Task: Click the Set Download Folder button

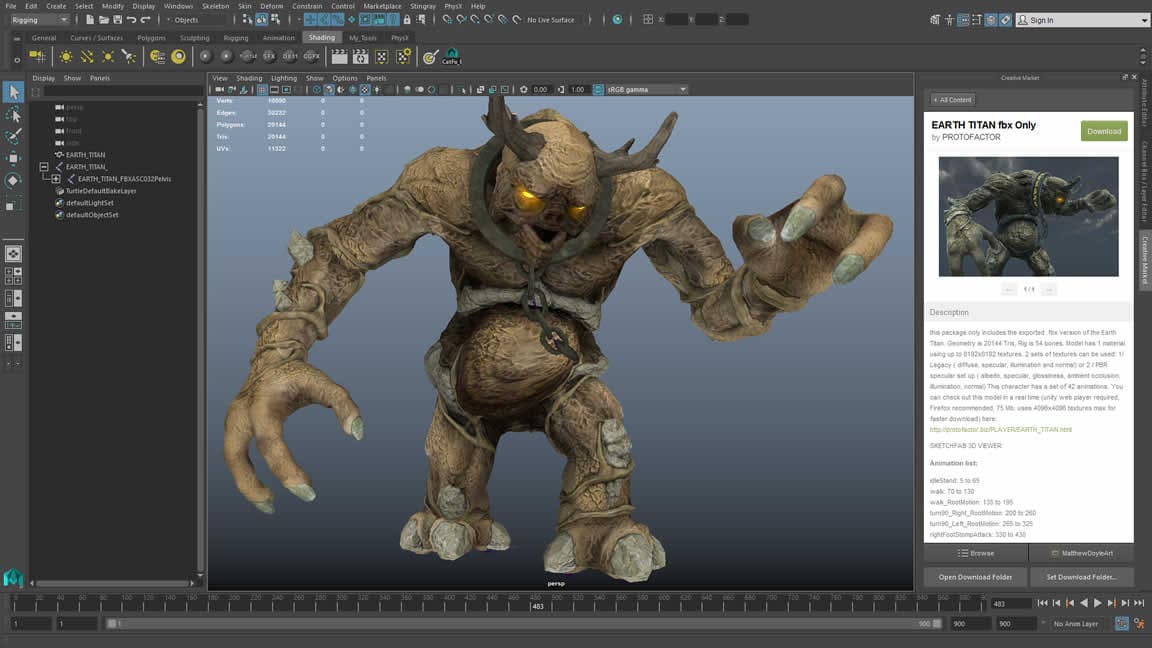Action: click(x=1081, y=577)
